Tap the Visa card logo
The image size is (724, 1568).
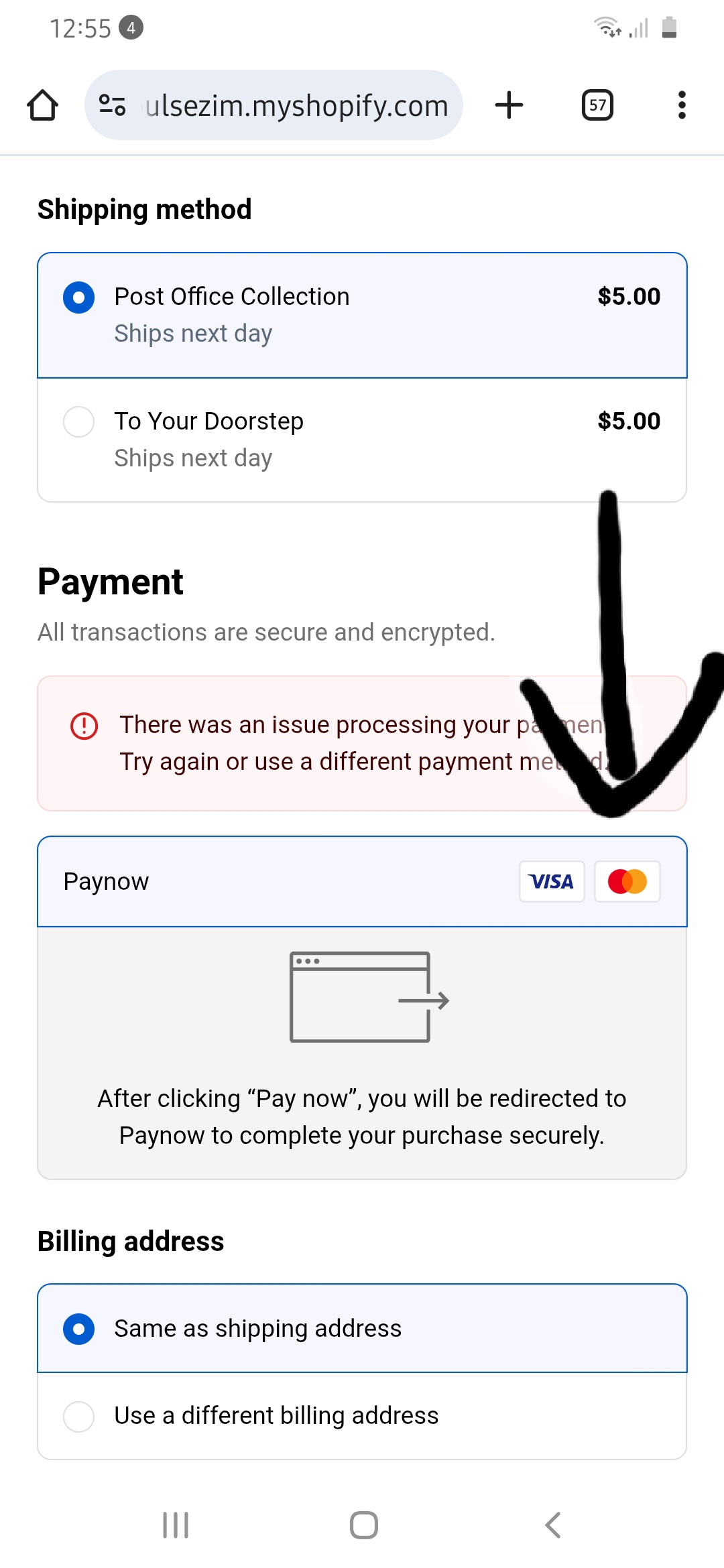tap(551, 881)
